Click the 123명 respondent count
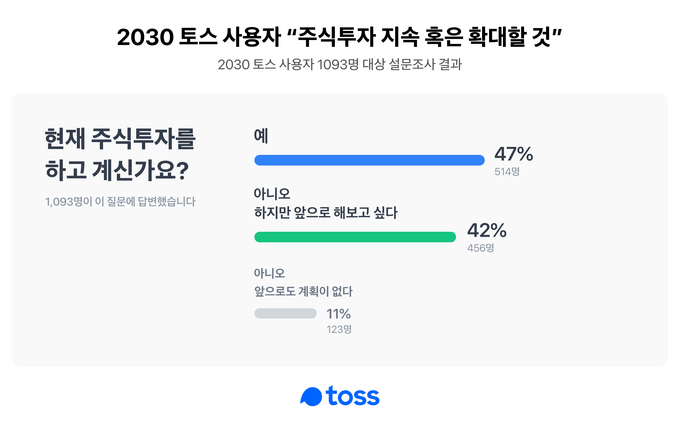680x427 pixels. click(x=339, y=329)
